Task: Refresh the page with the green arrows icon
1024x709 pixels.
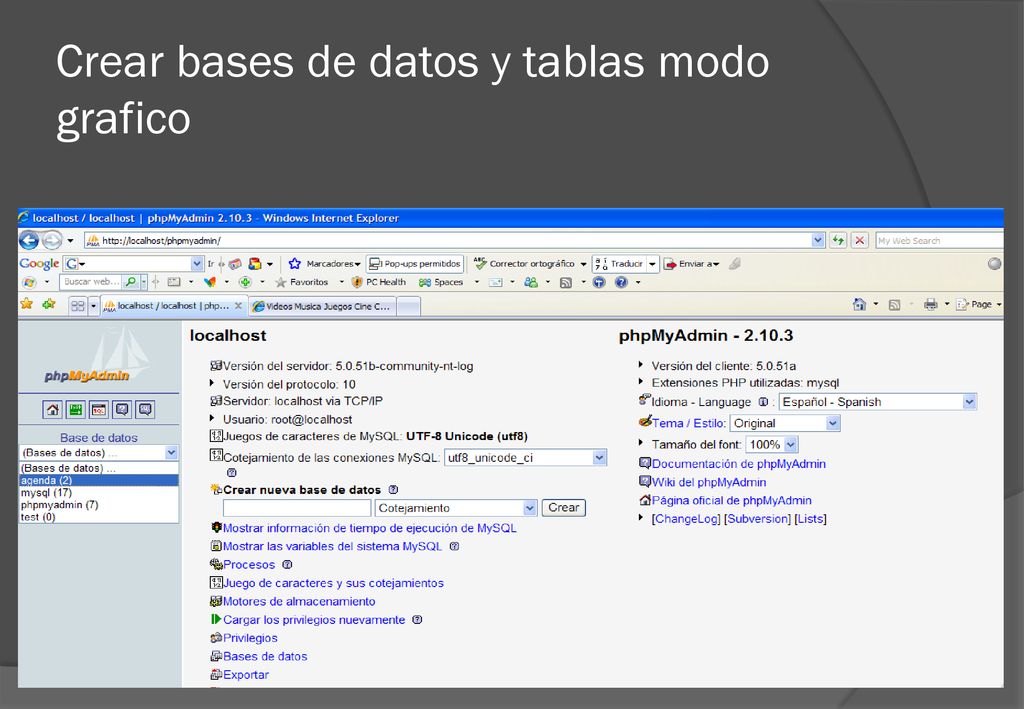Action: (838, 241)
